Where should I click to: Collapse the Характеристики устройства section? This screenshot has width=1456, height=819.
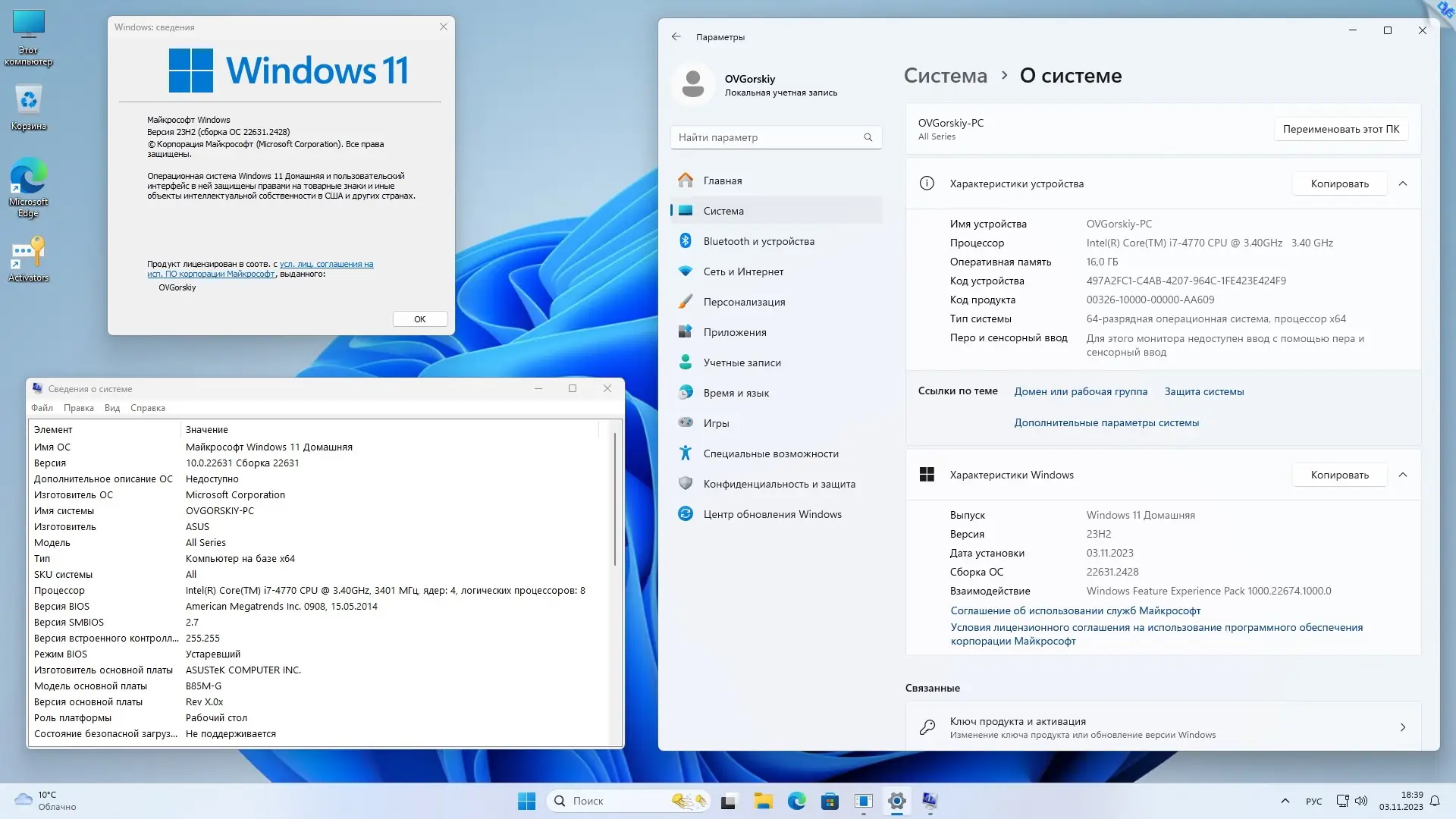click(1403, 183)
